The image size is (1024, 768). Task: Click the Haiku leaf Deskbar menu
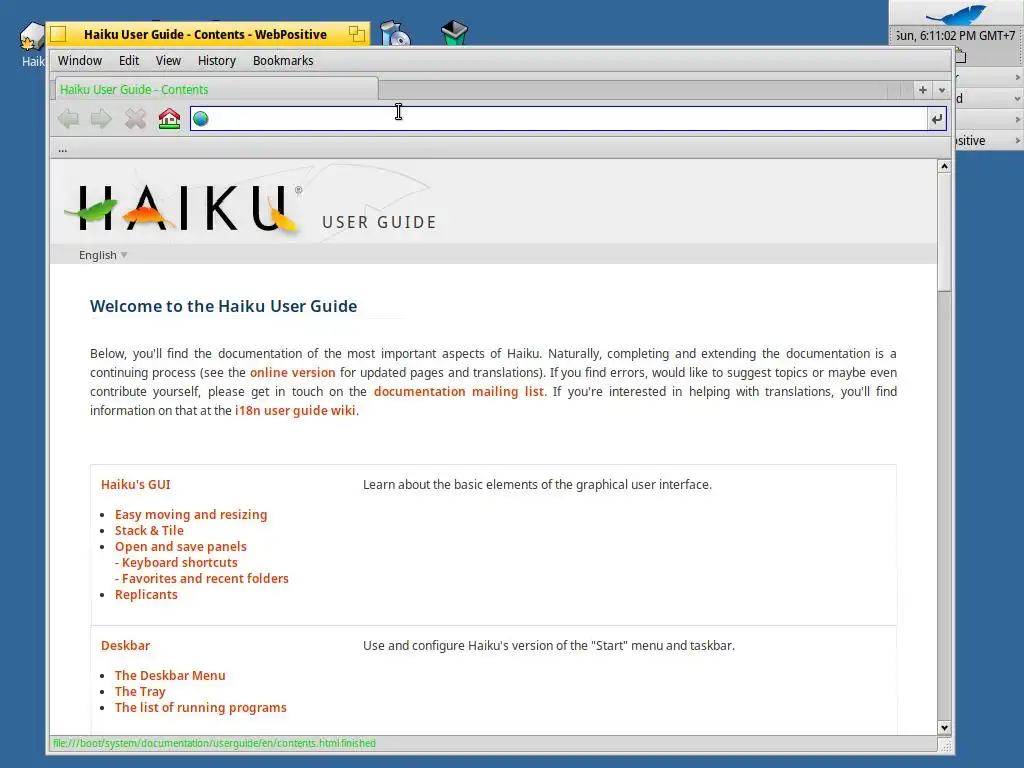pos(955,13)
